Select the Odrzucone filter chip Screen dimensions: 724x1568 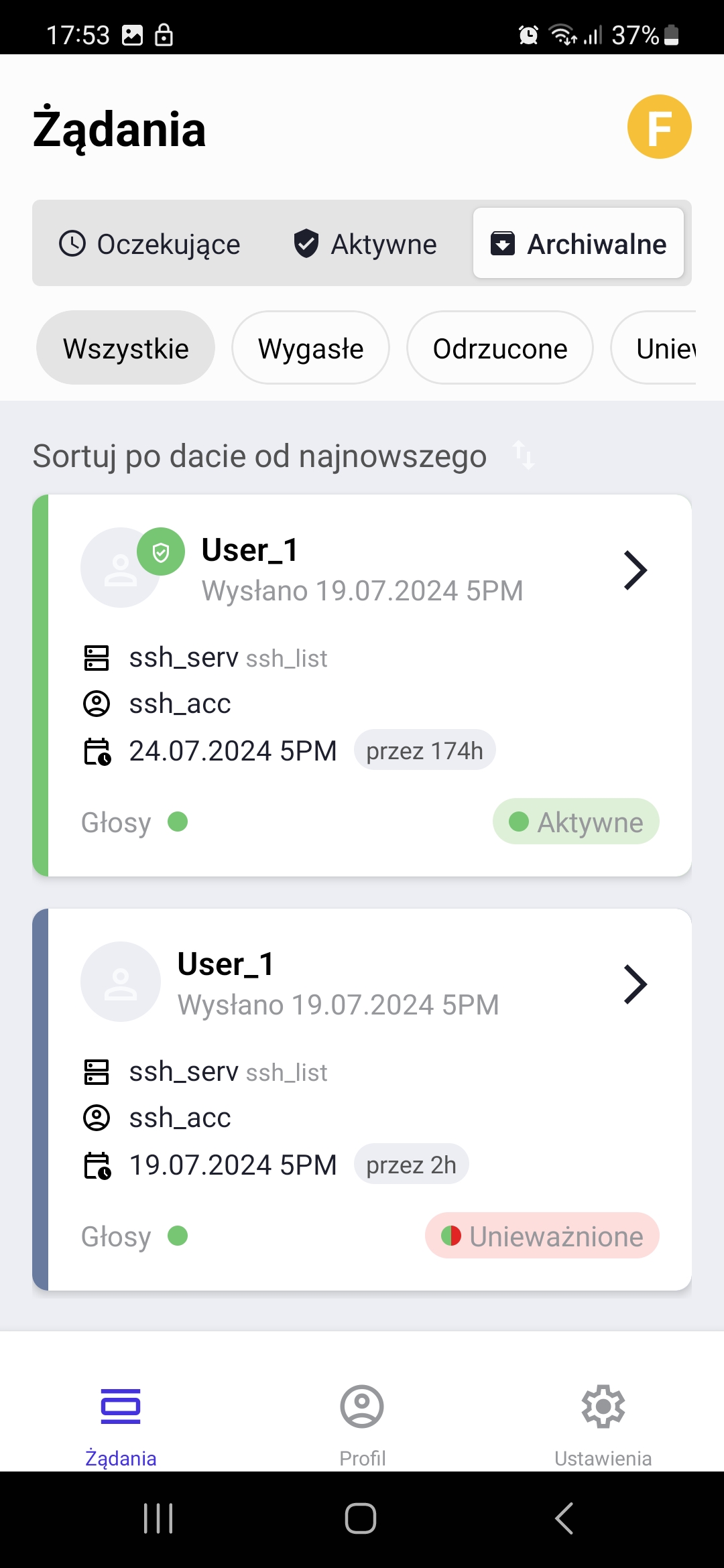coord(500,348)
